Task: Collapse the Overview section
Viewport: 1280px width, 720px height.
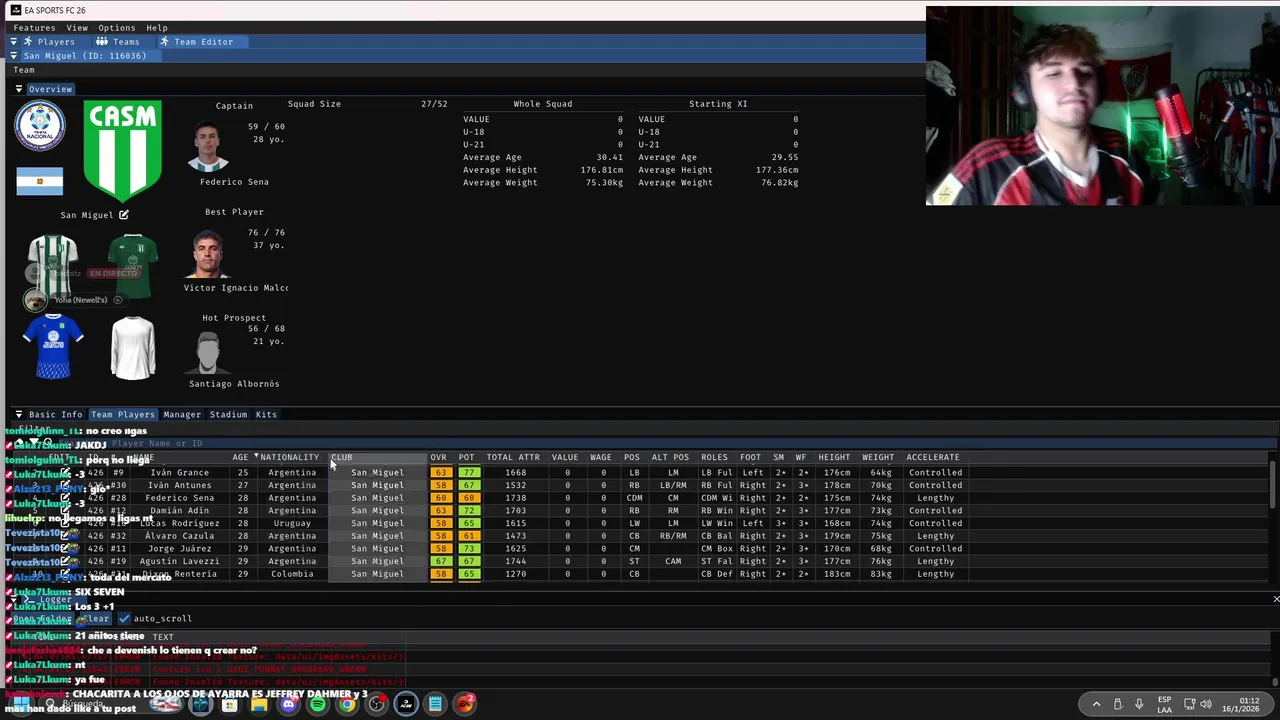Action: coord(19,89)
